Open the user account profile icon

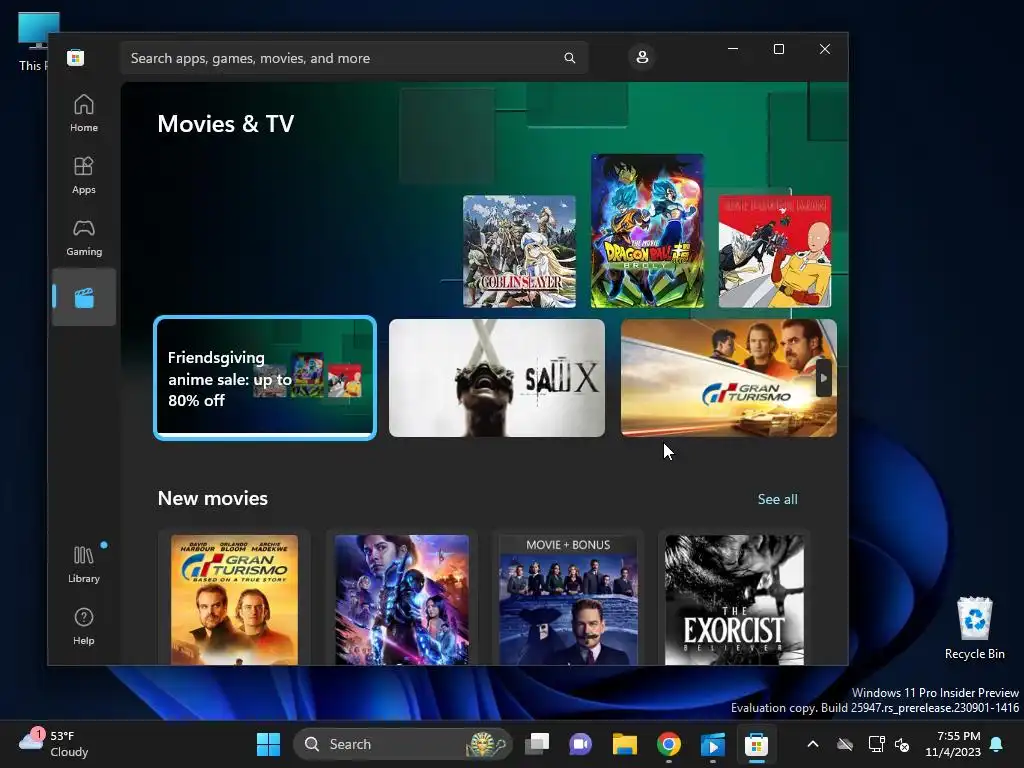[x=642, y=57]
